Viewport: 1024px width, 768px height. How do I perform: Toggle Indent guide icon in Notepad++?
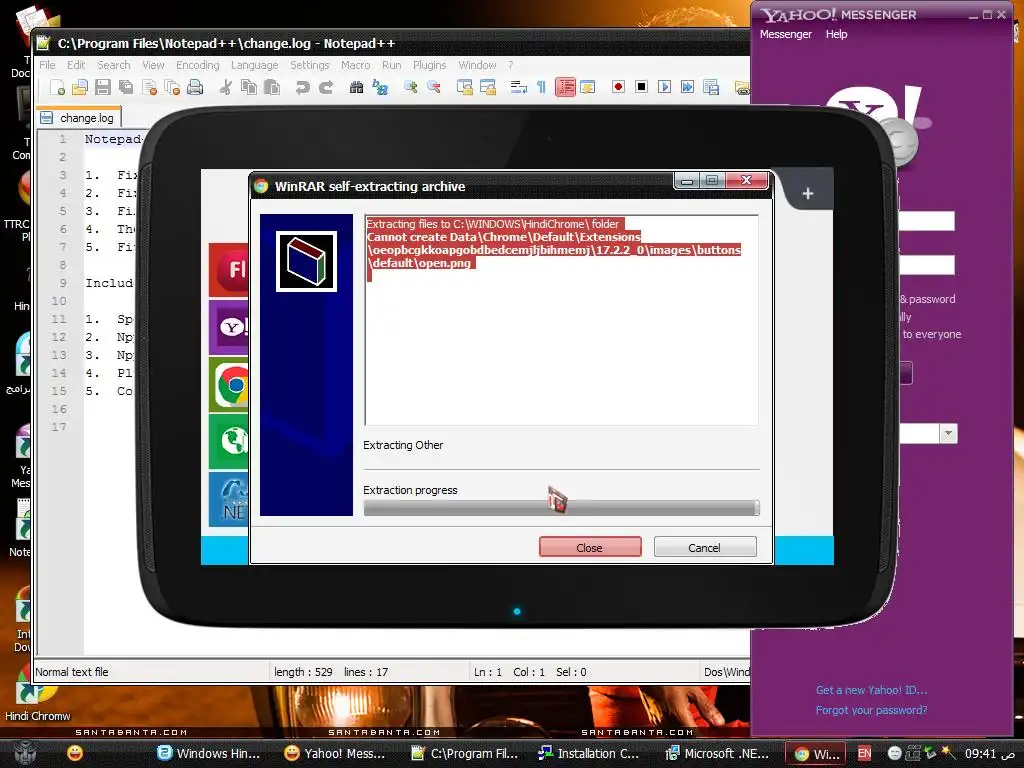pos(565,87)
